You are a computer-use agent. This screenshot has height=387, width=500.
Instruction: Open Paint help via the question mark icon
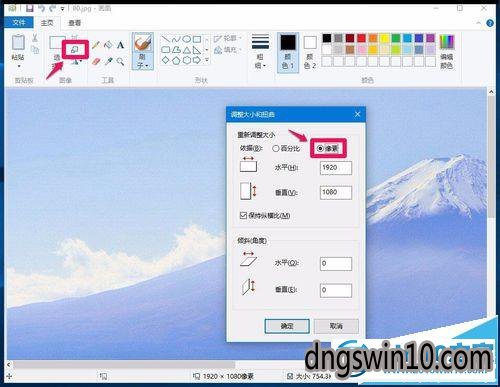pyautogui.click(x=490, y=23)
